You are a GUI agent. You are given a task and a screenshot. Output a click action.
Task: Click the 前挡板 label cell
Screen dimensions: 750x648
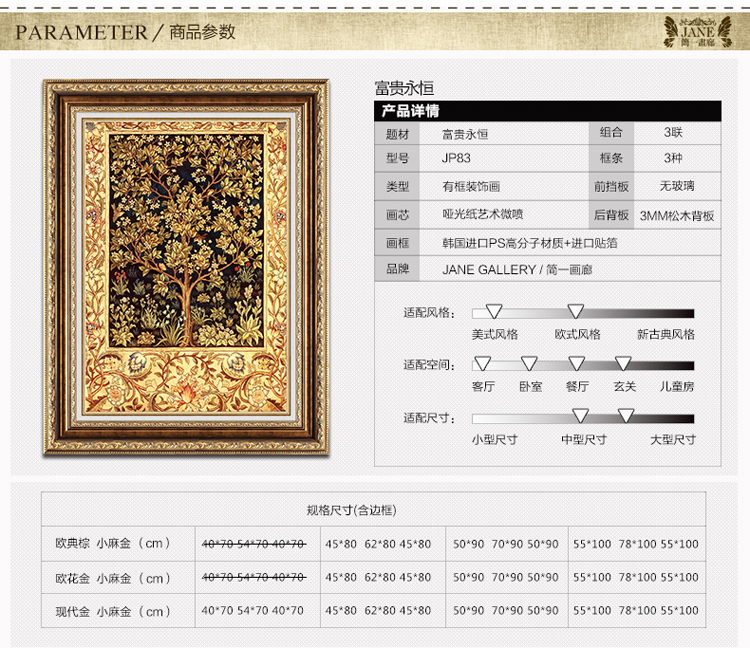tap(611, 187)
